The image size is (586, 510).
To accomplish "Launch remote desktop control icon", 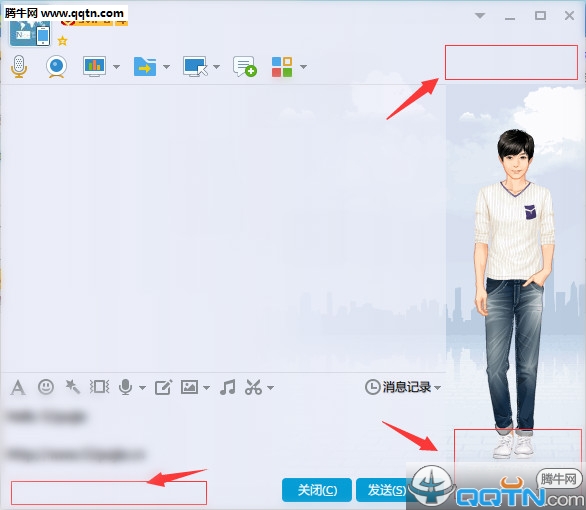I will pyautogui.click(x=195, y=67).
